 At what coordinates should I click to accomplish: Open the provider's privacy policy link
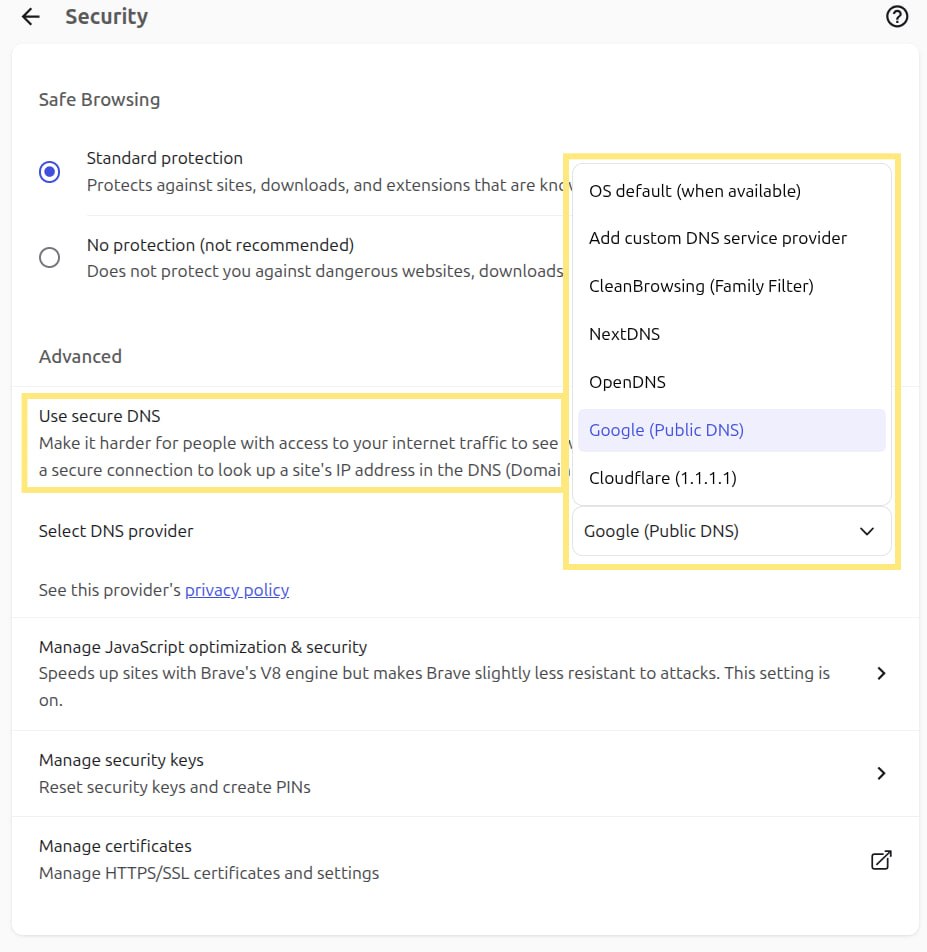point(237,590)
